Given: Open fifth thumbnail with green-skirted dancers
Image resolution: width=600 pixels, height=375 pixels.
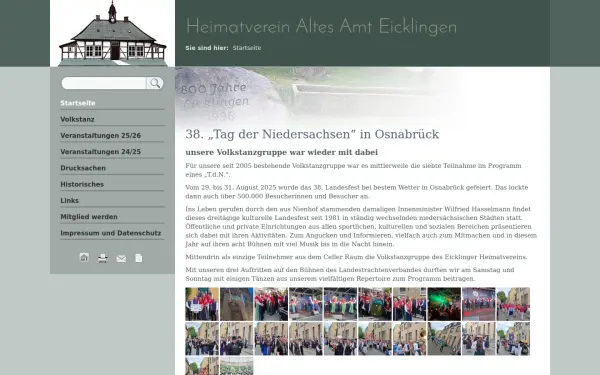Looking at the screenshot, I should (340, 304).
